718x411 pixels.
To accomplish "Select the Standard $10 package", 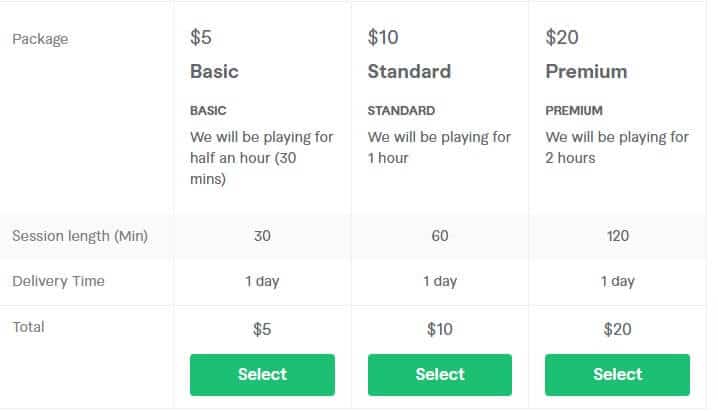I will tap(440, 374).
